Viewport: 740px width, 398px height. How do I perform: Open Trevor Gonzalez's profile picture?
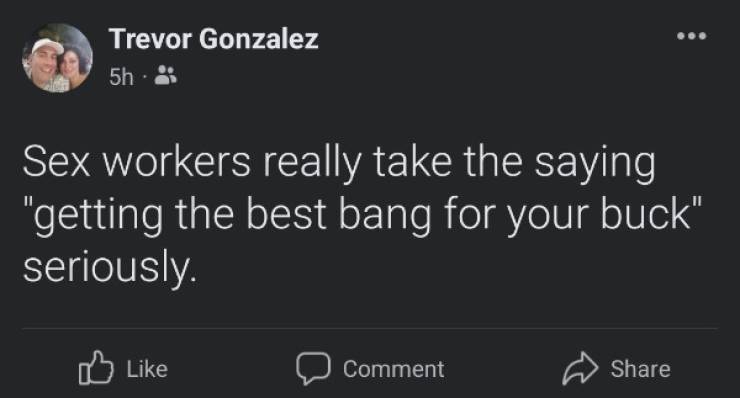58,58
